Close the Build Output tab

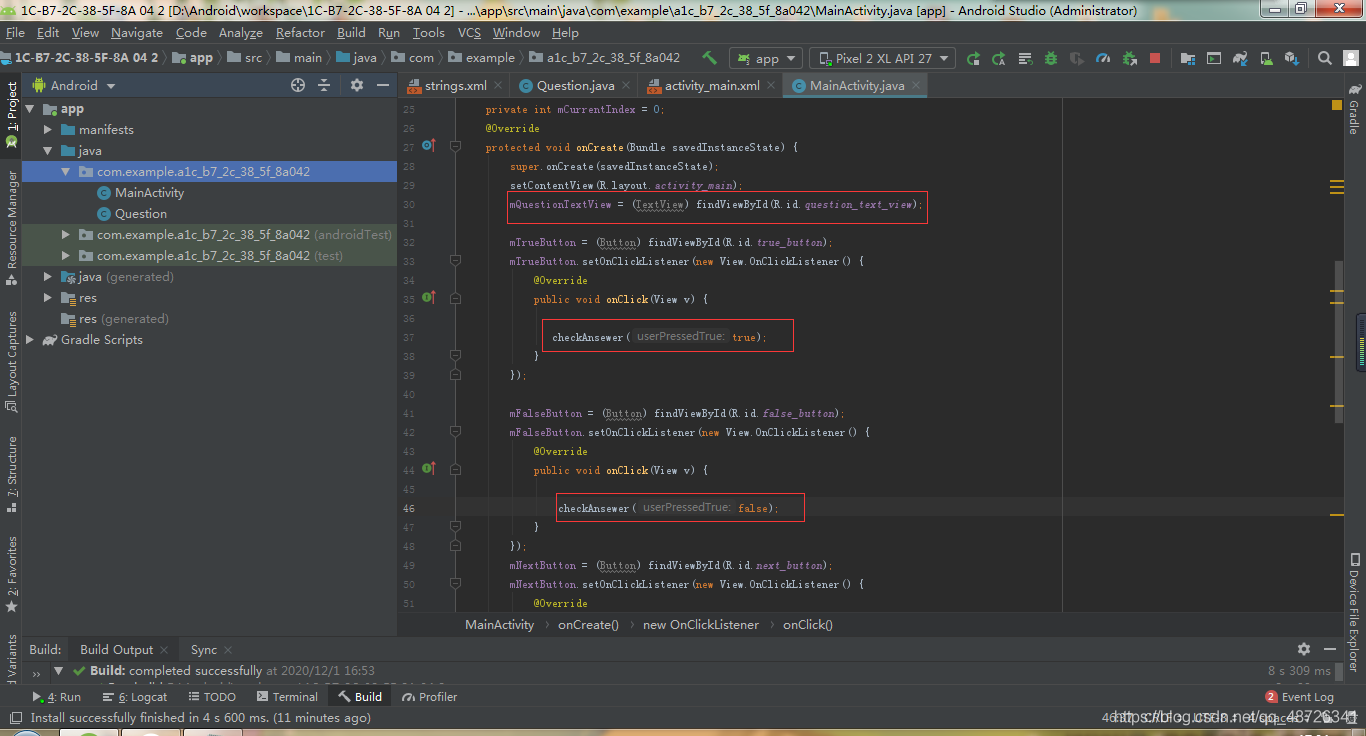pyautogui.click(x=164, y=650)
